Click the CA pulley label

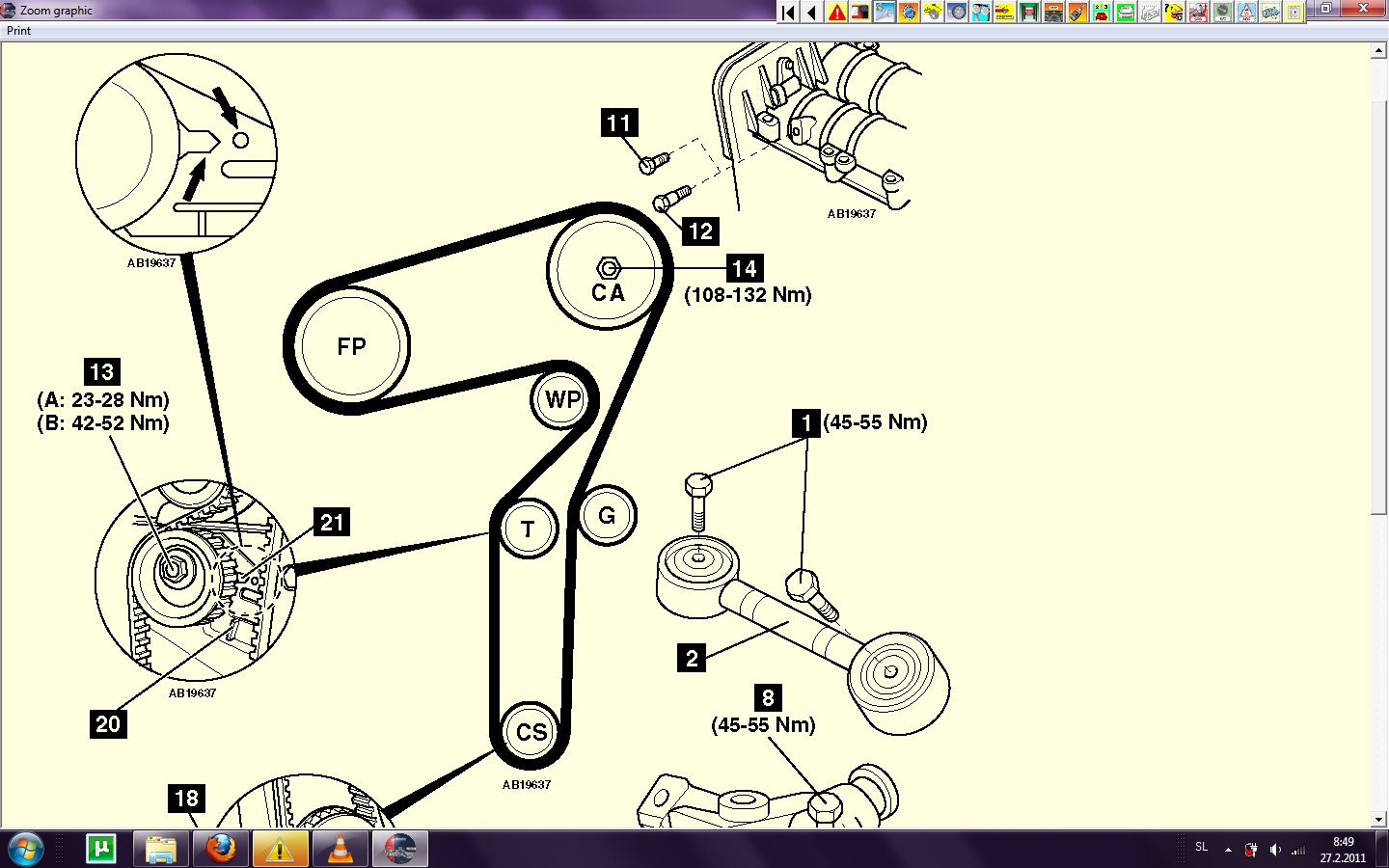click(x=608, y=292)
